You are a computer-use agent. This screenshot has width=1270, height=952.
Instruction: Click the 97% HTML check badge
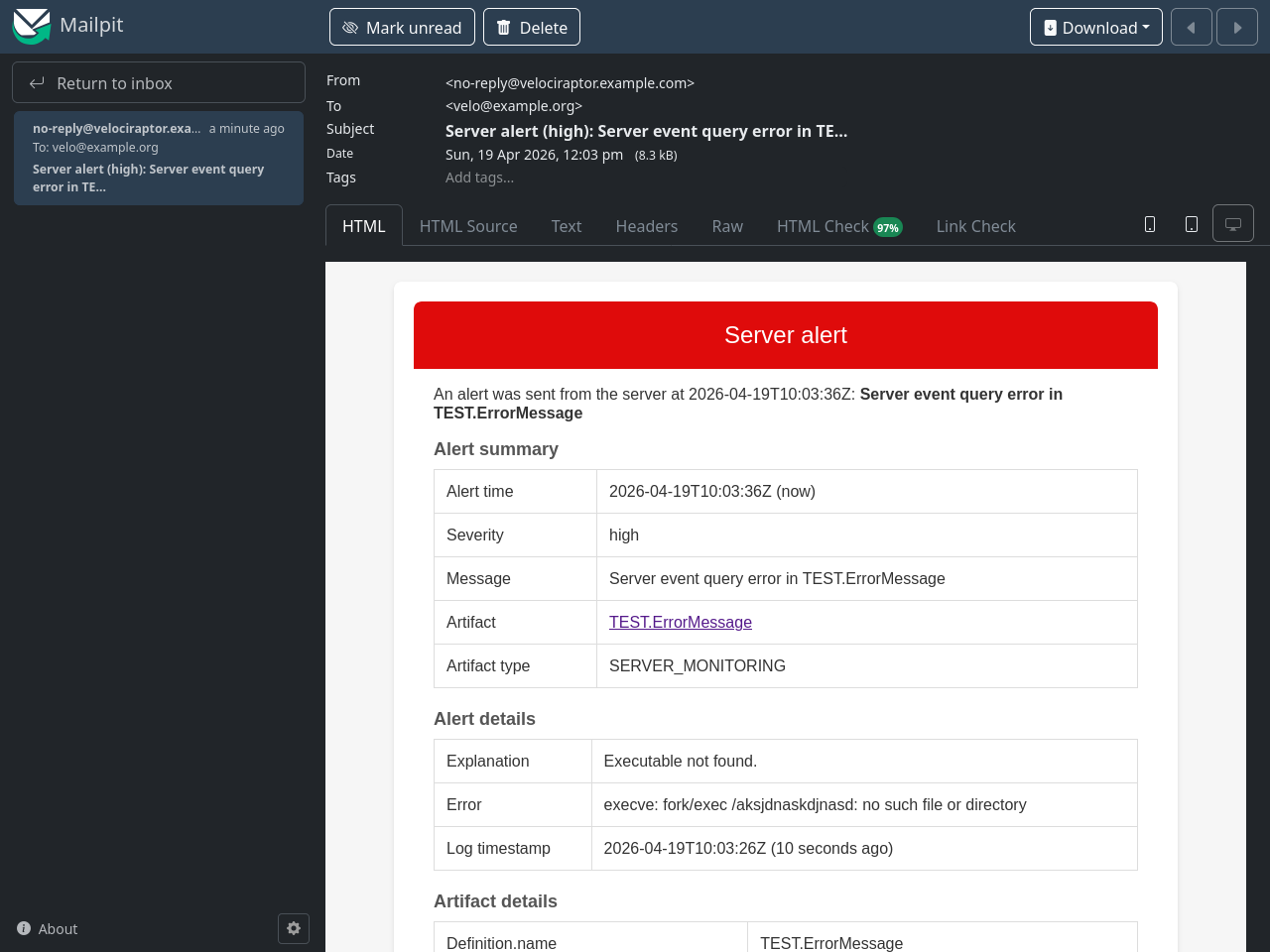coord(888,227)
